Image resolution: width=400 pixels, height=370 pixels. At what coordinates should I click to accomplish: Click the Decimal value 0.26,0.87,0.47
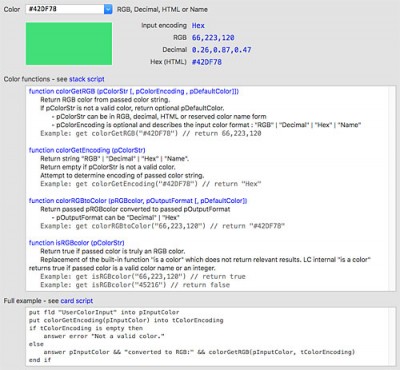click(221, 50)
